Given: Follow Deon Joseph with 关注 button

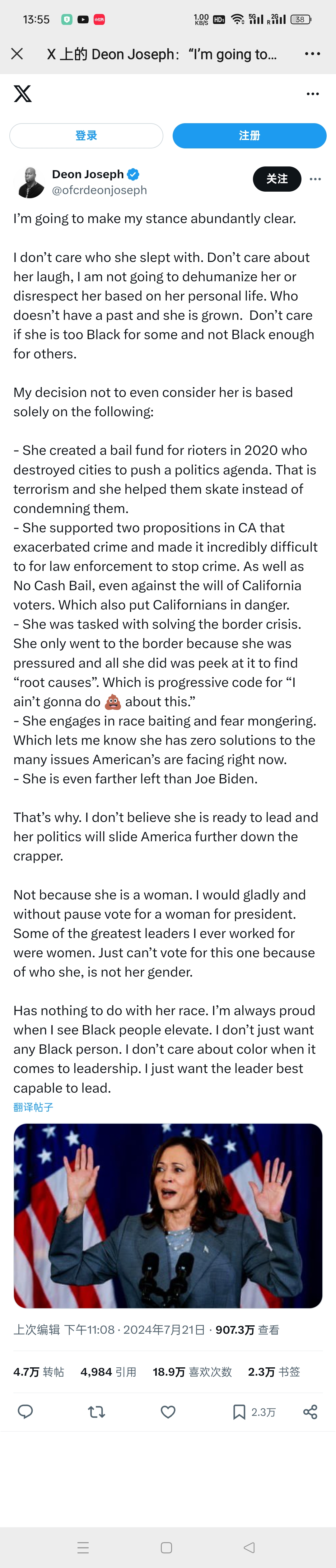Looking at the screenshot, I should [277, 179].
